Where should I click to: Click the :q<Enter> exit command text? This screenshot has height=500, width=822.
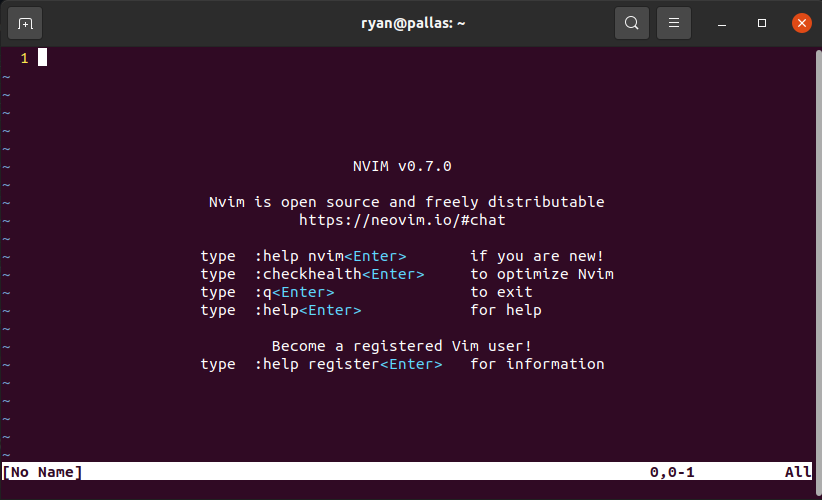coord(294,292)
